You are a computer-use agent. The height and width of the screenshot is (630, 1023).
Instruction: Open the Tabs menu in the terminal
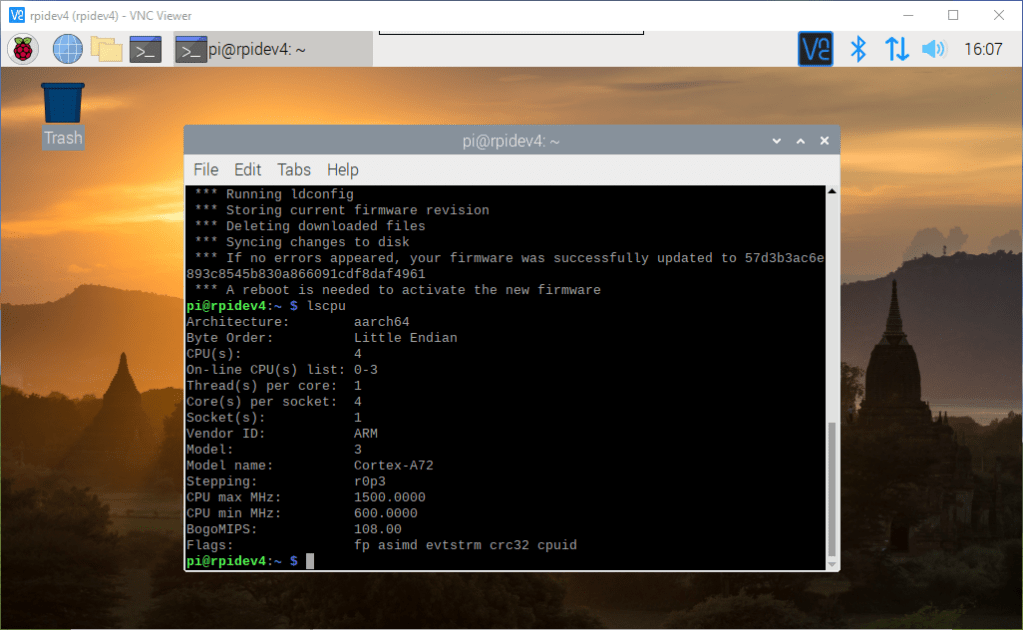293,170
